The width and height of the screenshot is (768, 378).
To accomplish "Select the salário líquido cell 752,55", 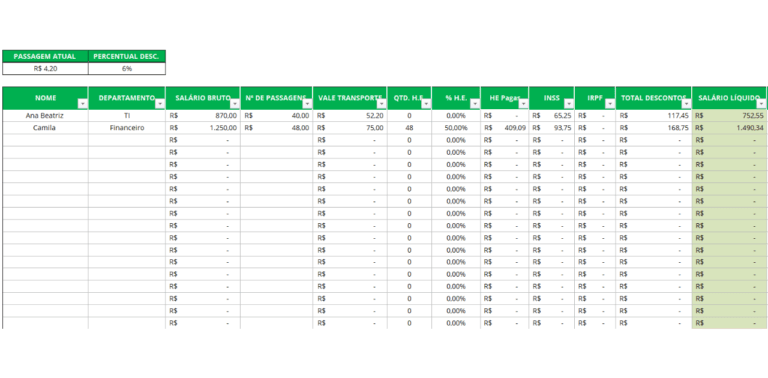I will click(729, 116).
